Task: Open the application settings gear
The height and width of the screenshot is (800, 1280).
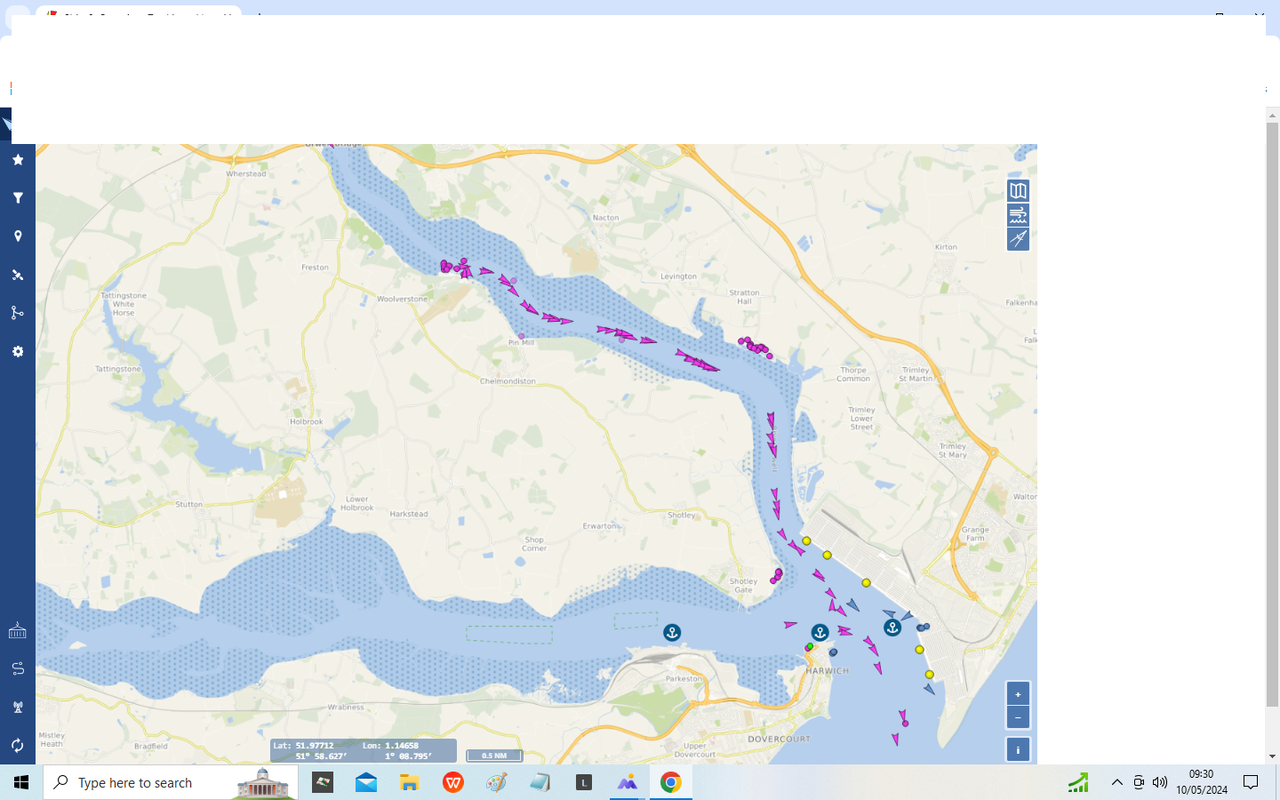Action: [17, 351]
